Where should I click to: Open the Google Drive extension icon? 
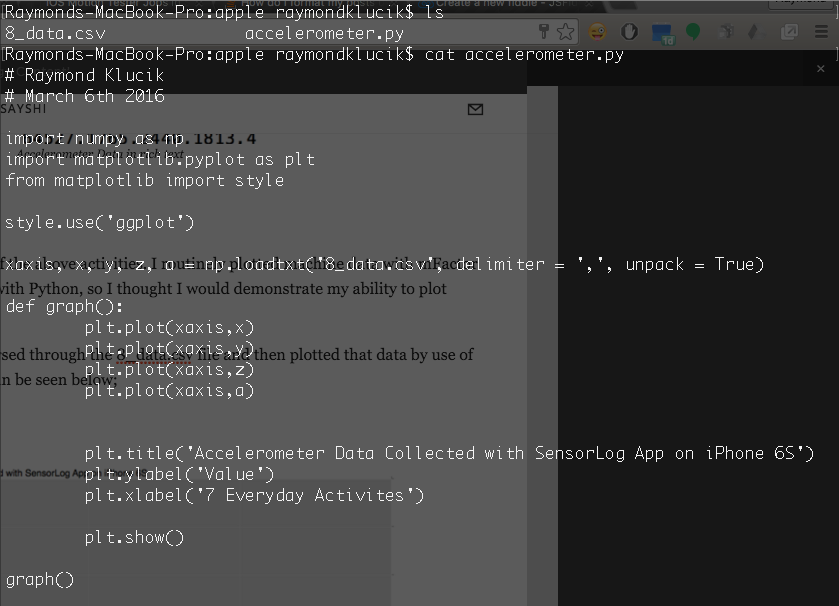tap(754, 32)
